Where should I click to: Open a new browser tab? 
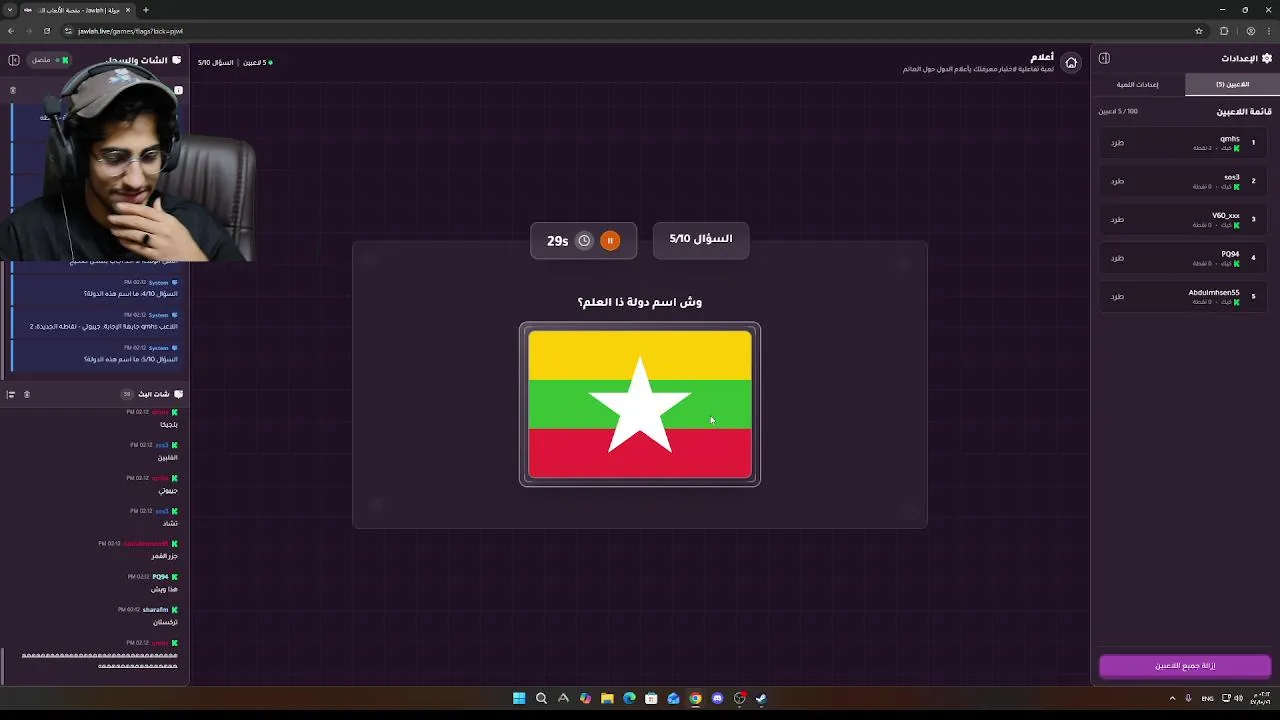(146, 10)
